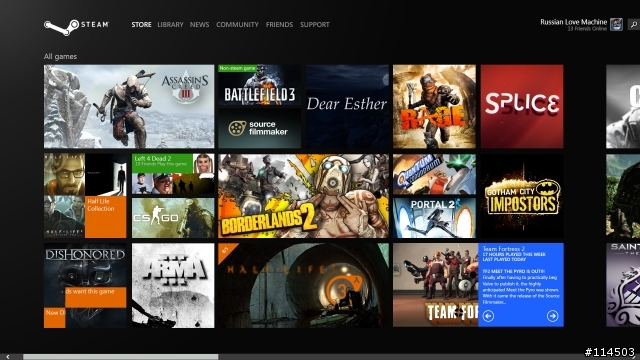This screenshot has height=360, width=640.
Task: Open the Portal 2 tile
Action: tap(434, 218)
